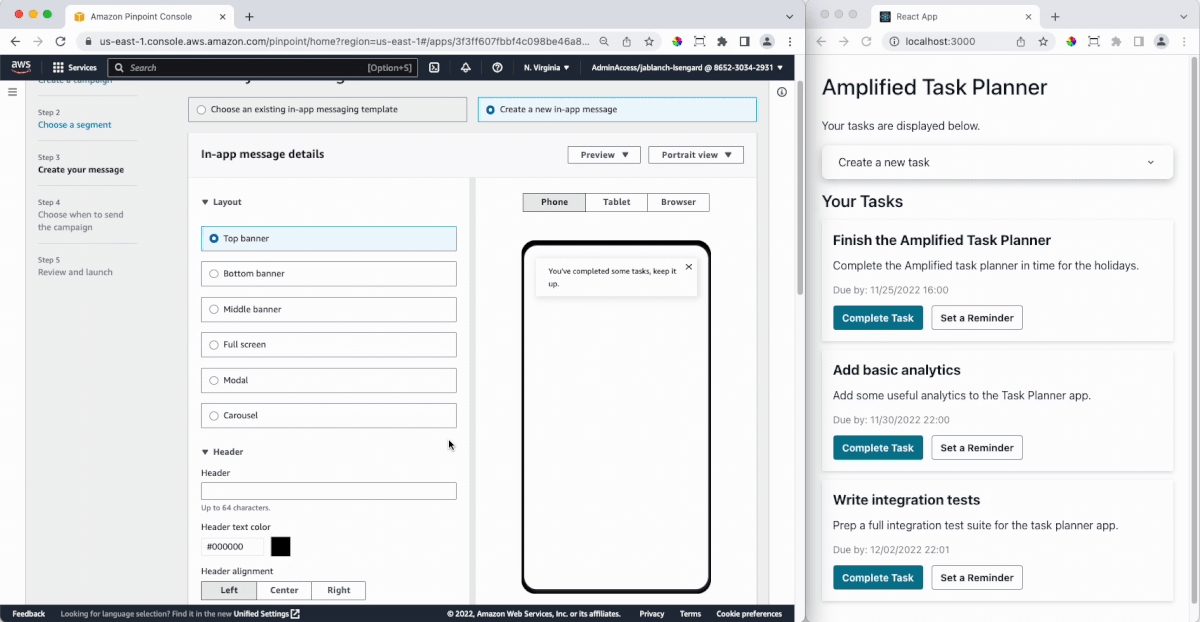Set header alignment to Right
This screenshot has width=1200, height=622.
coord(339,590)
